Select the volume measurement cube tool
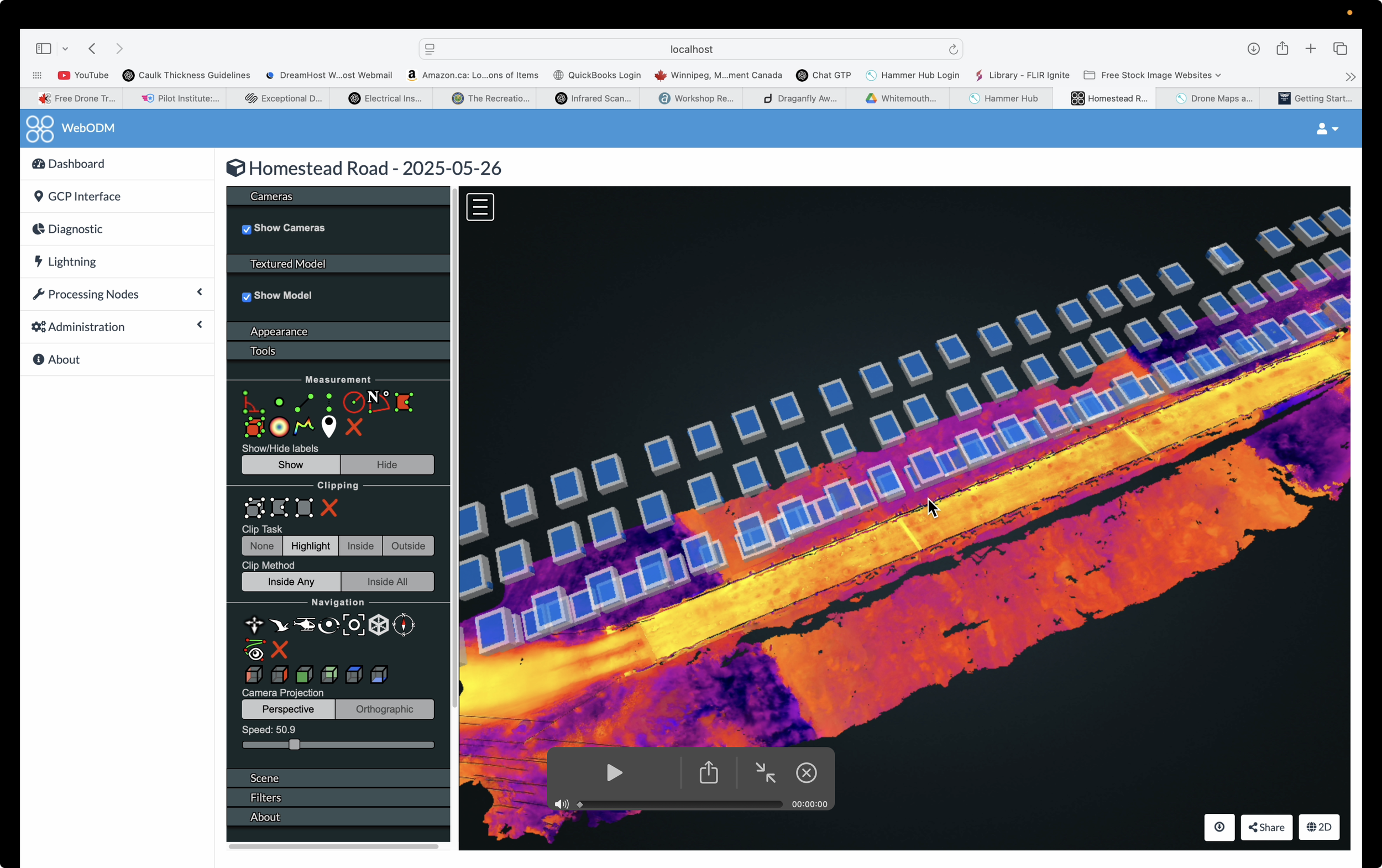Screen dimensions: 1382x868 click(254, 427)
